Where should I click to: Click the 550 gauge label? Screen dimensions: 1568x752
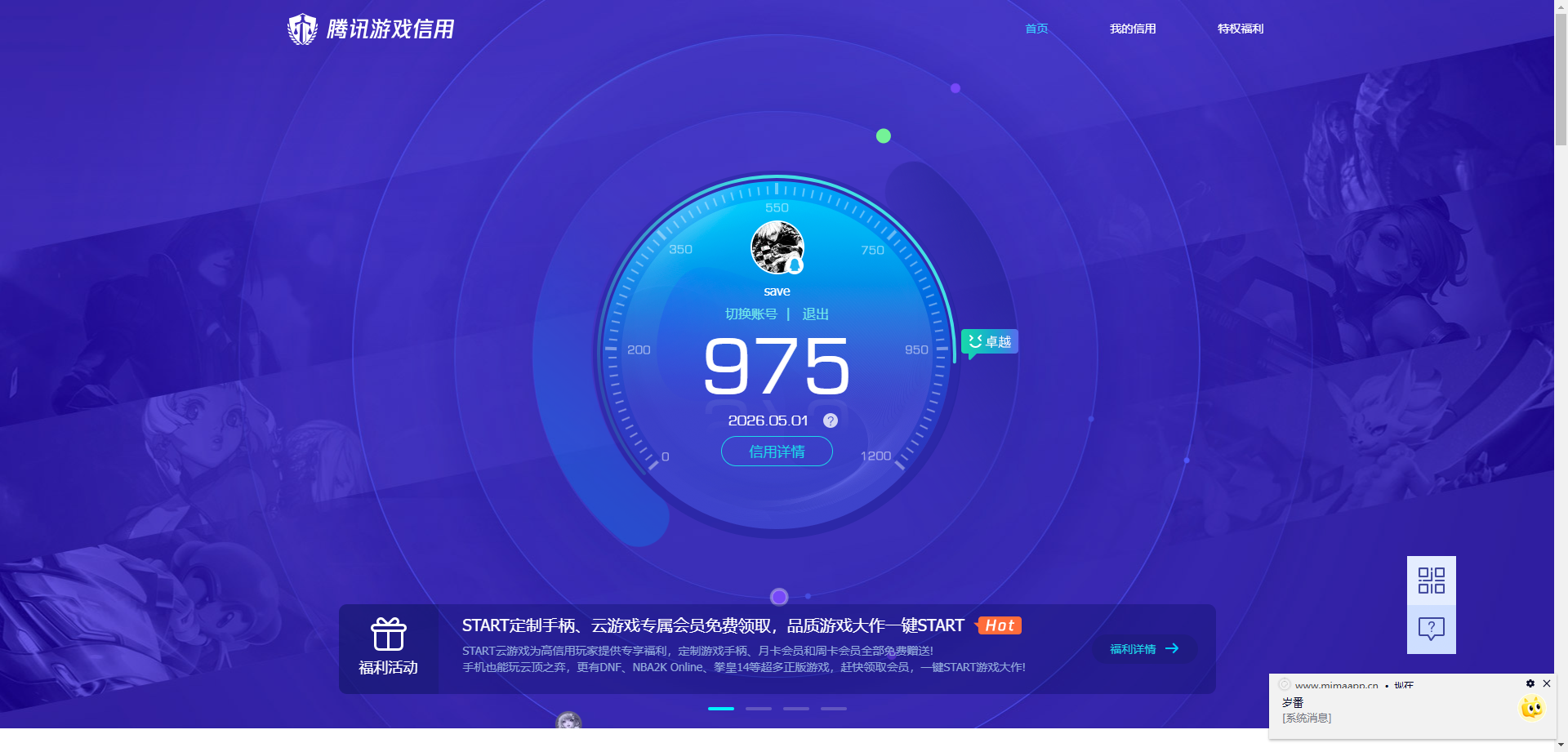coord(777,208)
